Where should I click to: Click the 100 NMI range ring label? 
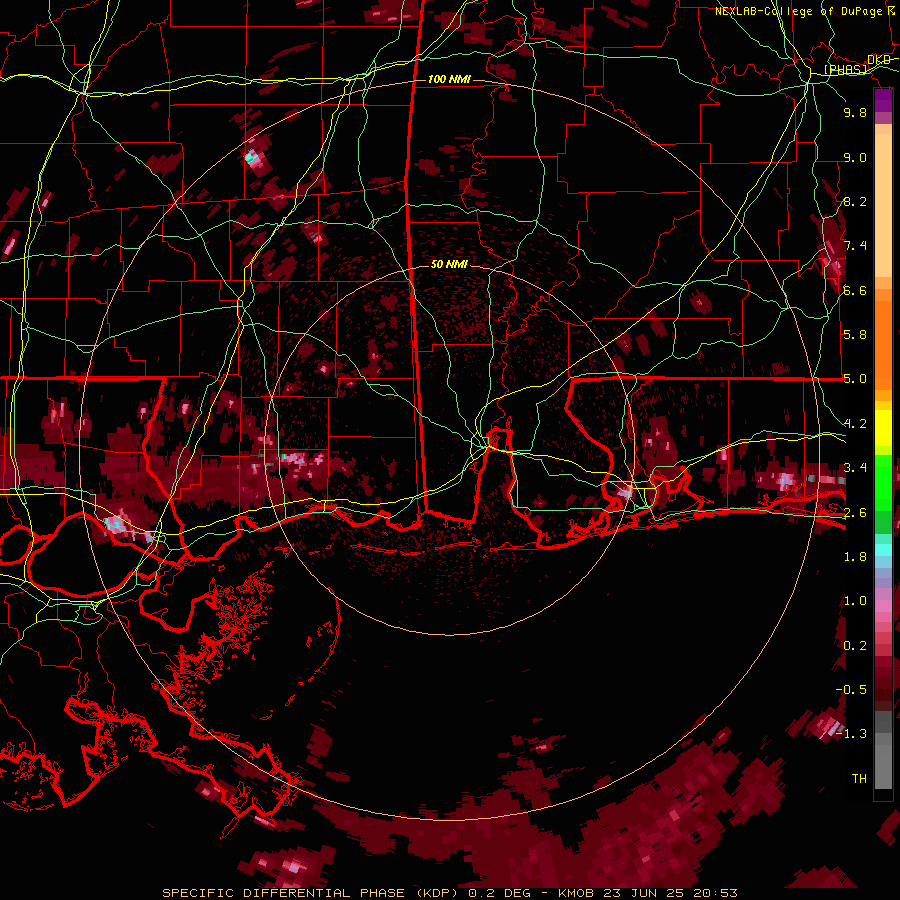coord(449,79)
